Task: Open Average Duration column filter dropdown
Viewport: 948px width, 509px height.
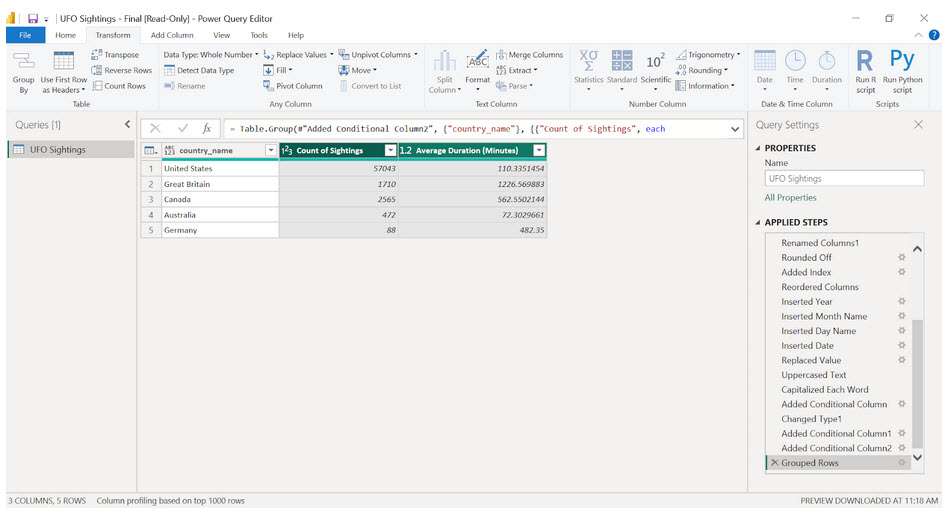Action: tap(539, 150)
